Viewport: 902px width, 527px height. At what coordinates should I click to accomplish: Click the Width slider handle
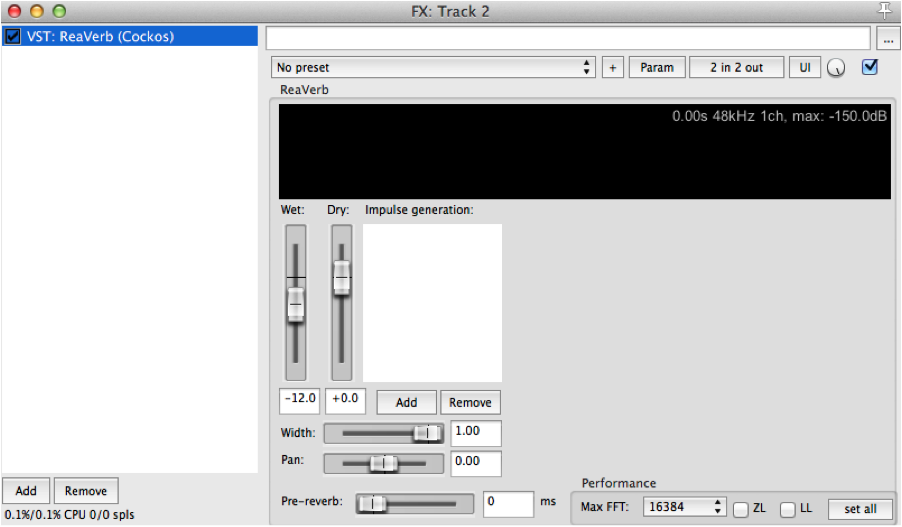[x=427, y=433]
